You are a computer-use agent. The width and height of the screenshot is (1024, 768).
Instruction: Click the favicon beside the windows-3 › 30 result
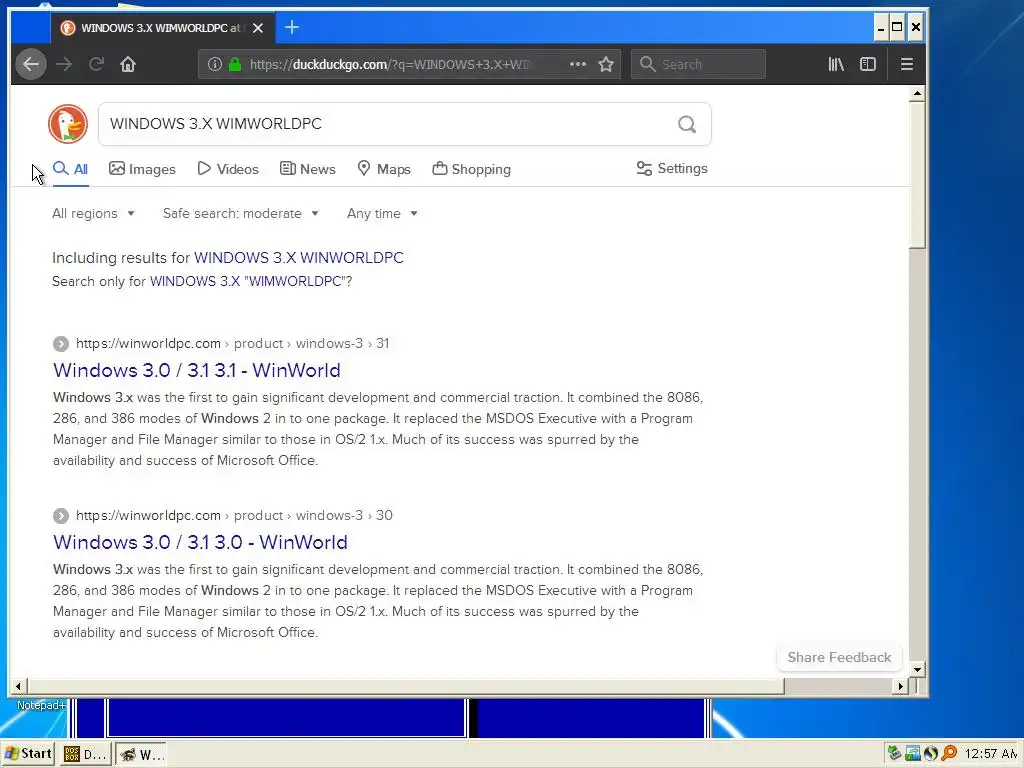point(61,516)
